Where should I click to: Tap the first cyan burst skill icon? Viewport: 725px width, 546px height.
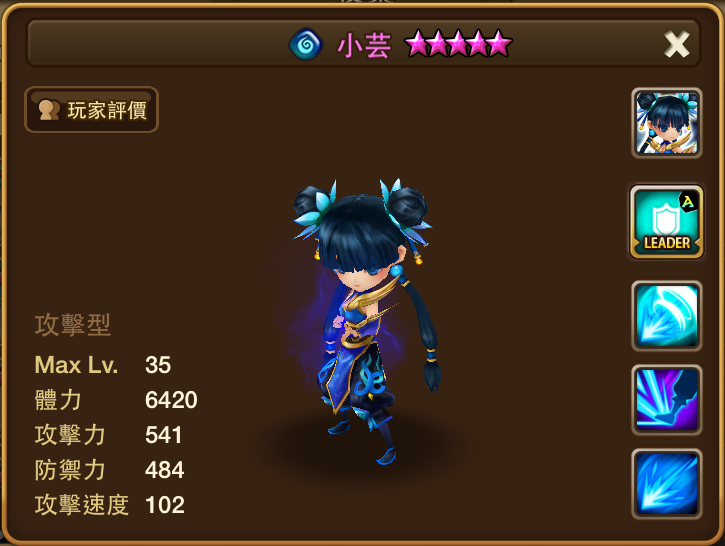(667, 316)
